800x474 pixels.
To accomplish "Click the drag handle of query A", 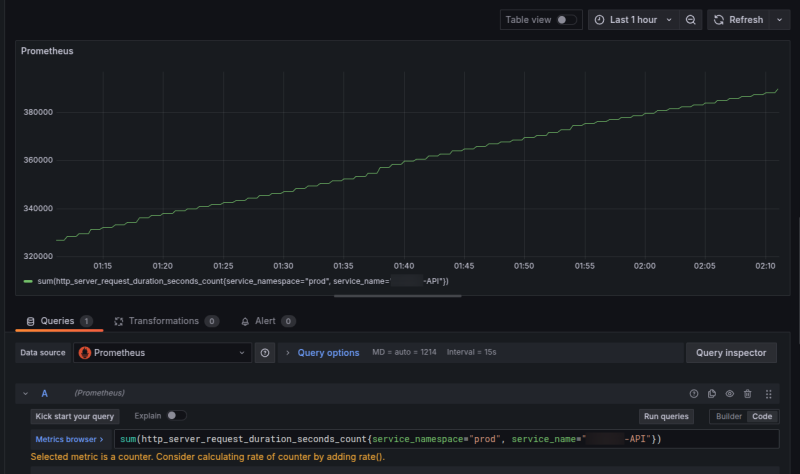I will [768, 394].
